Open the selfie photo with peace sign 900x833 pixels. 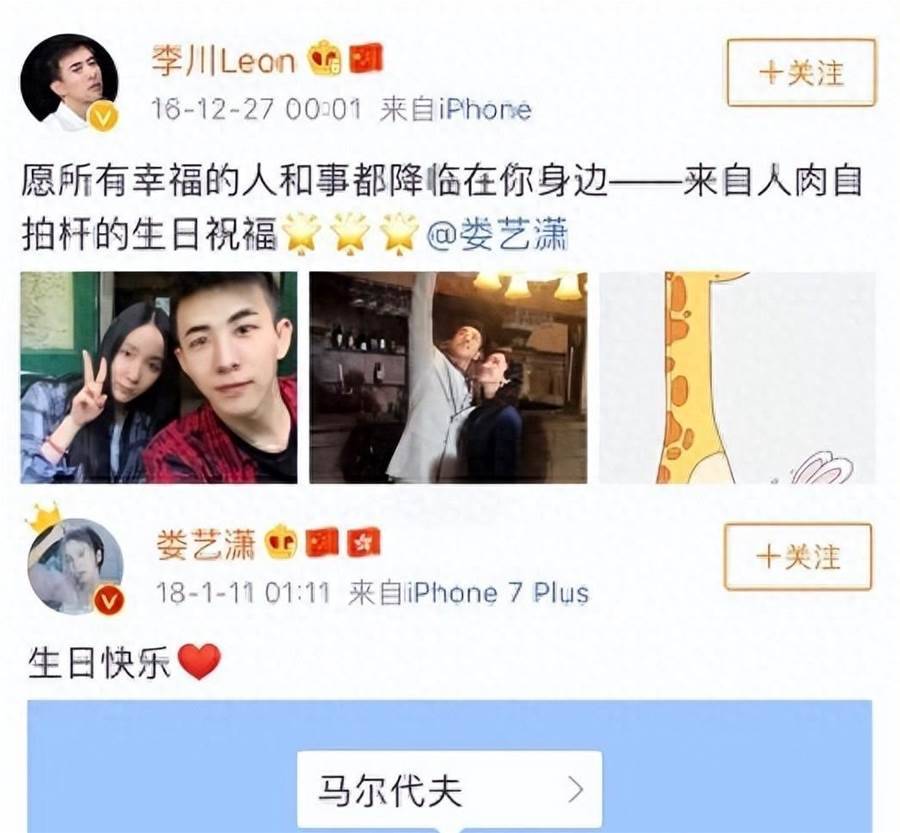coord(159,377)
